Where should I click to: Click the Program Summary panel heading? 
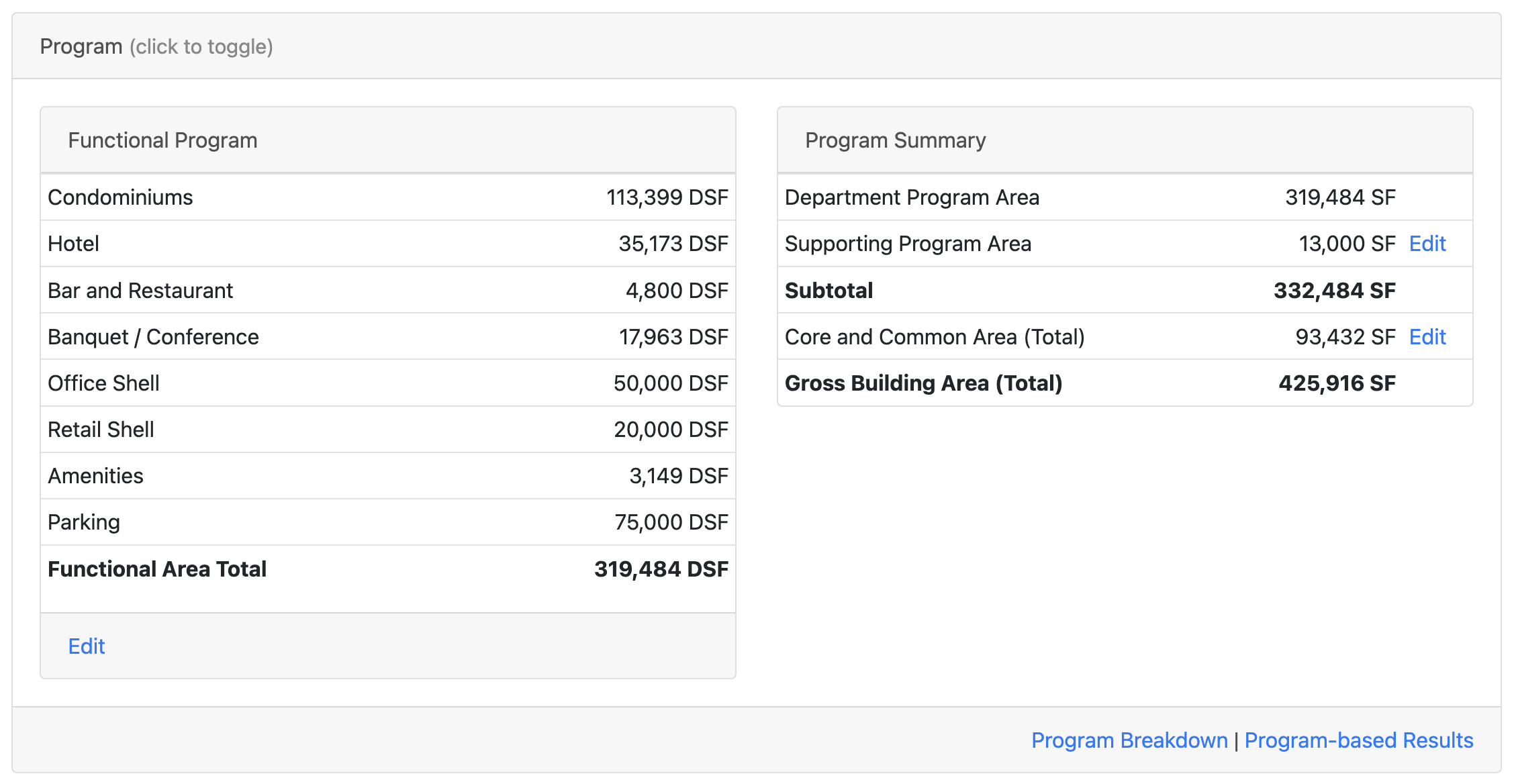(895, 140)
